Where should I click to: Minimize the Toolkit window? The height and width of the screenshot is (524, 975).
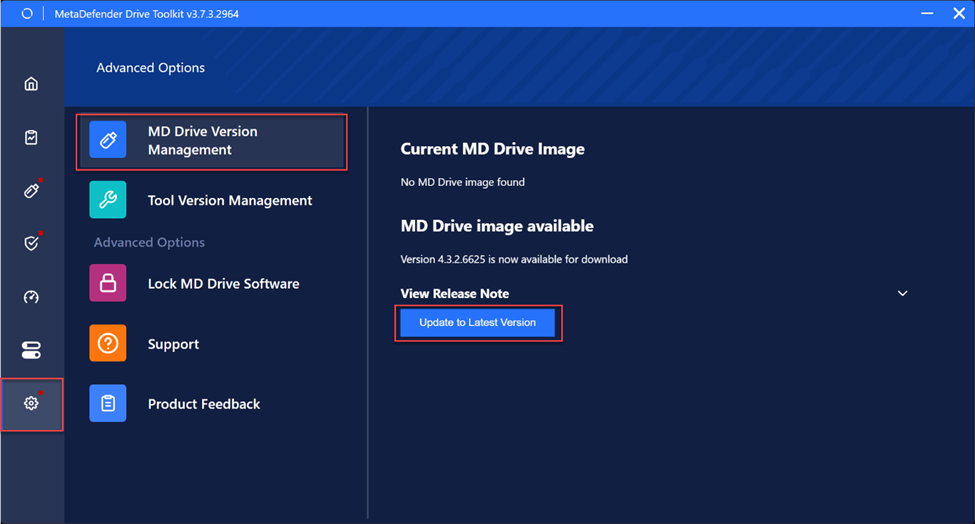click(927, 13)
